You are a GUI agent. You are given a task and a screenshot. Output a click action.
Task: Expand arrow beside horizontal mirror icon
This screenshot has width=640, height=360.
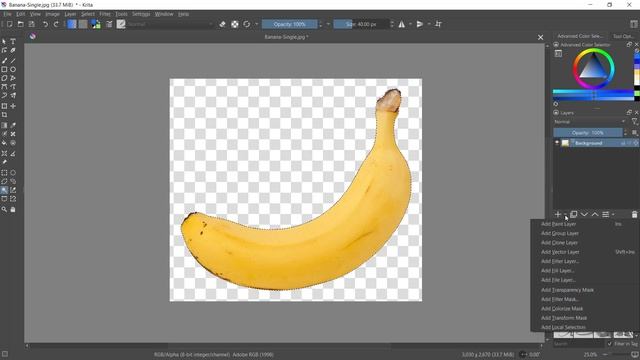click(x=410, y=24)
